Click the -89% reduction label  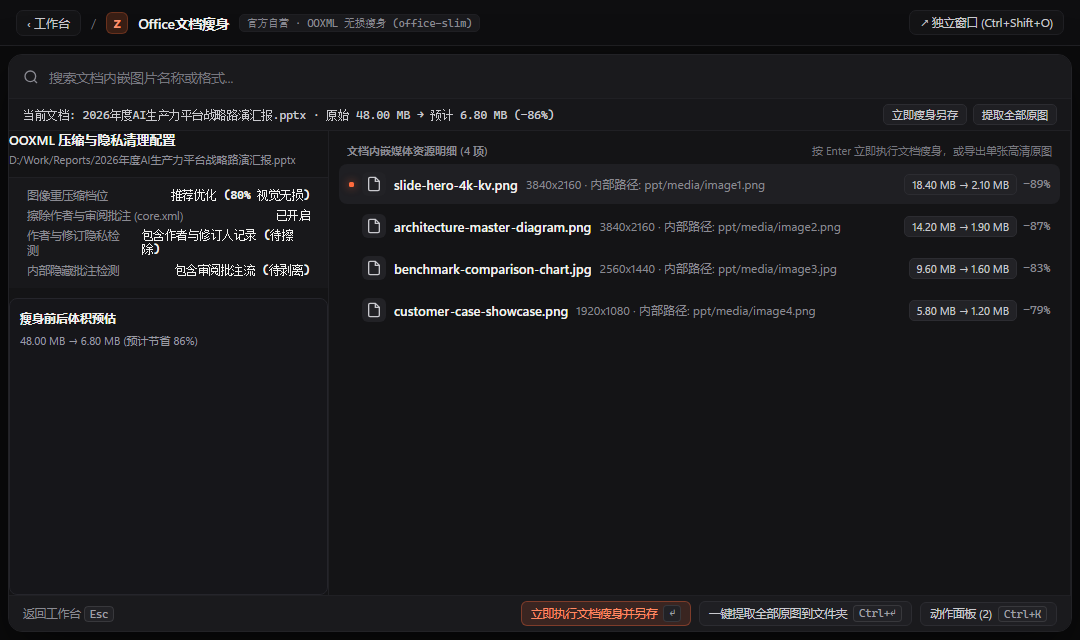point(1037,184)
